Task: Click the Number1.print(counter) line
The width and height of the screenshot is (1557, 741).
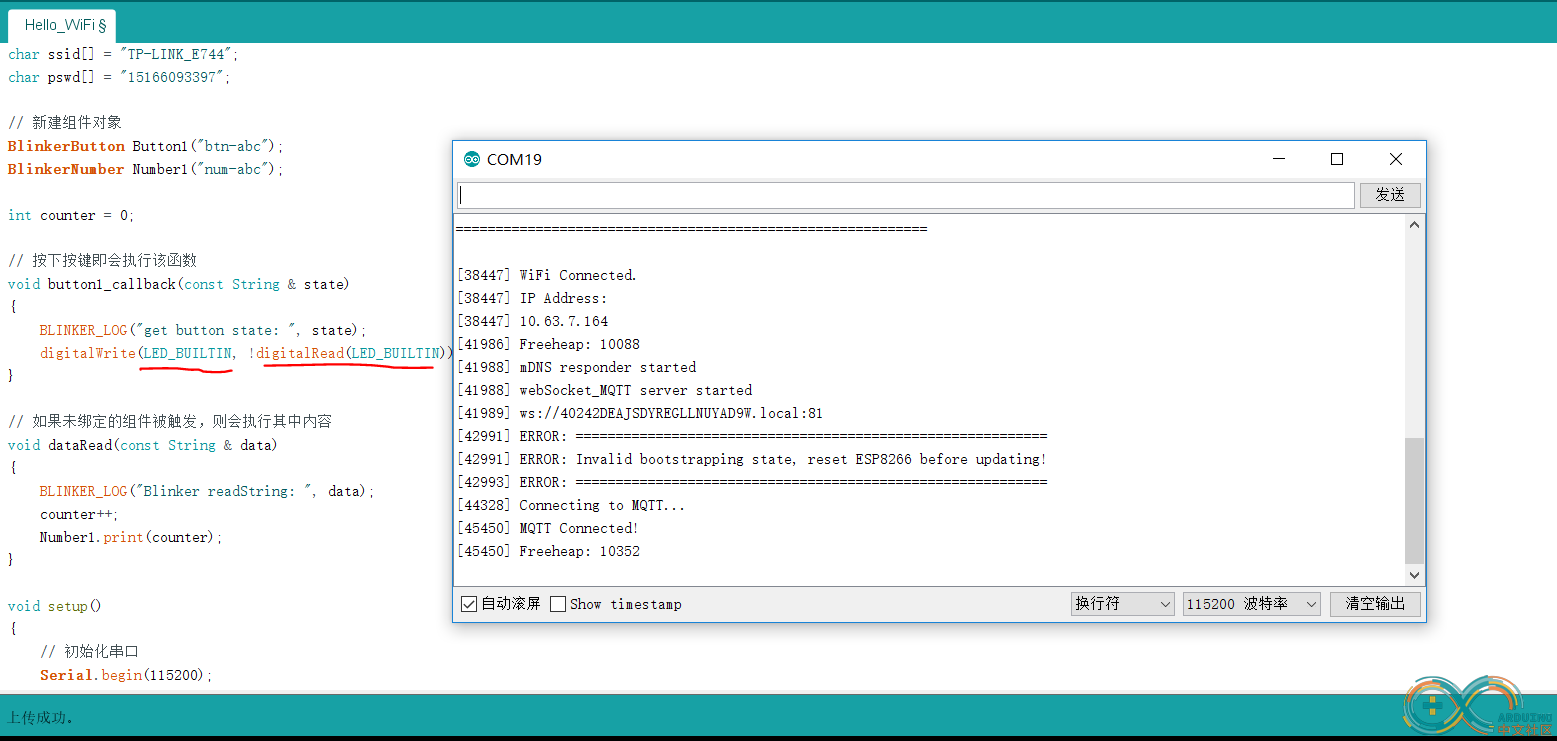Action: (x=131, y=537)
